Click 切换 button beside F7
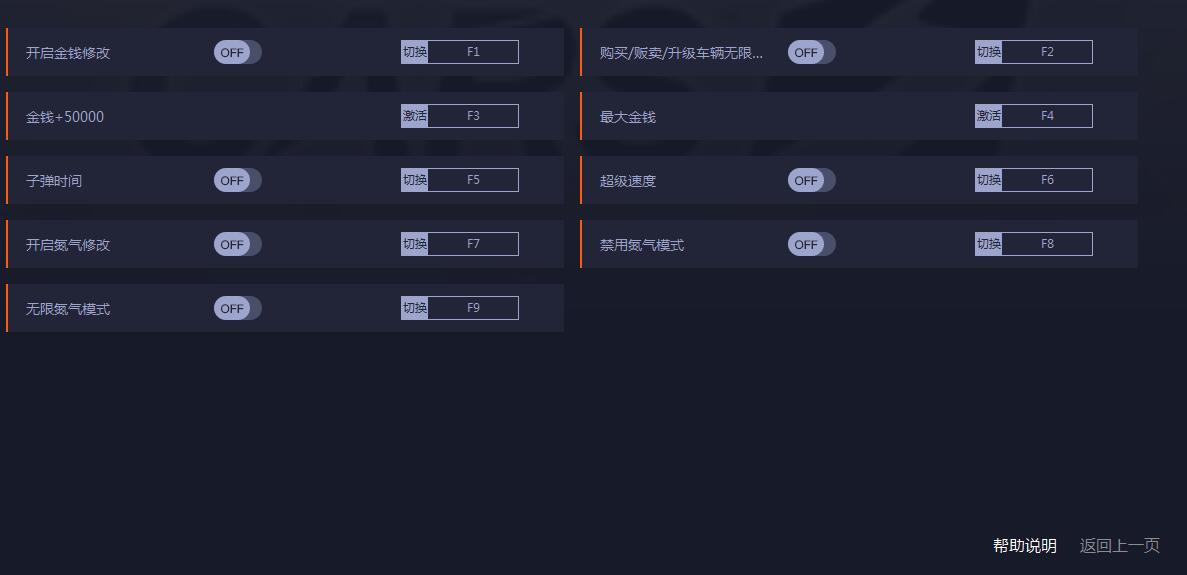The image size is (1187, 575). (x=415, y=244)
